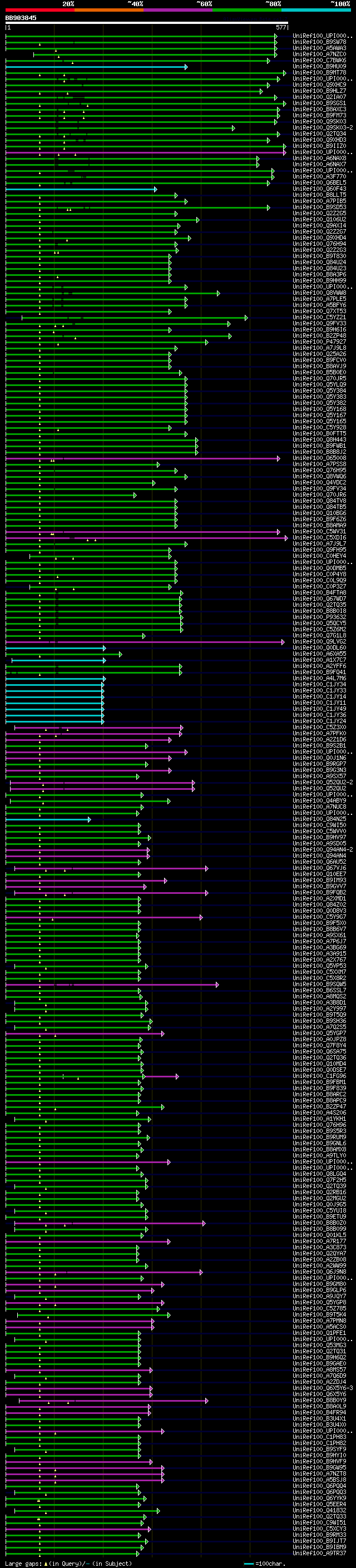Viewport: 356px width, 1568px height.
Task: Select the UniRef100_Q84N25 label
Action: tap(319, 819)
